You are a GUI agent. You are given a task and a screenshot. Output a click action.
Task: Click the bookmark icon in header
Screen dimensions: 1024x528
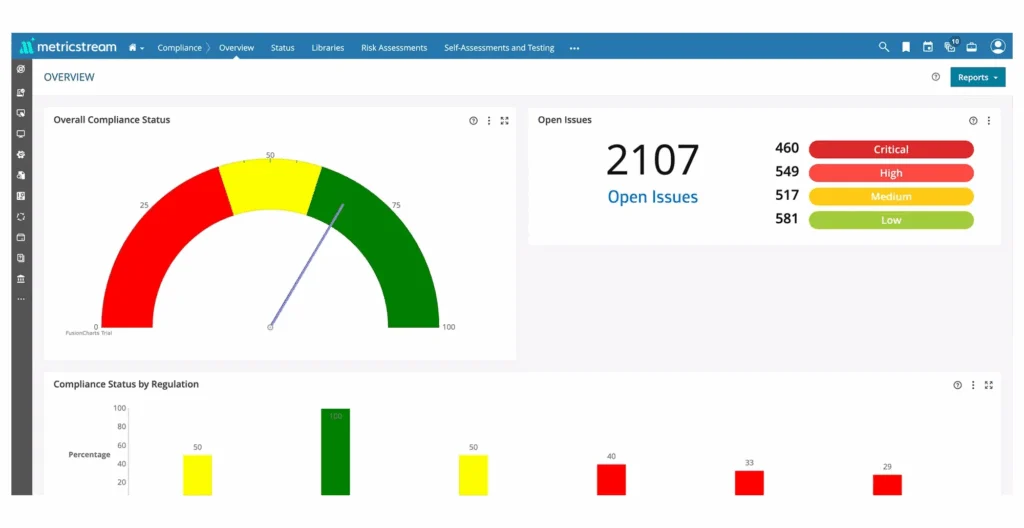[906, 47]
